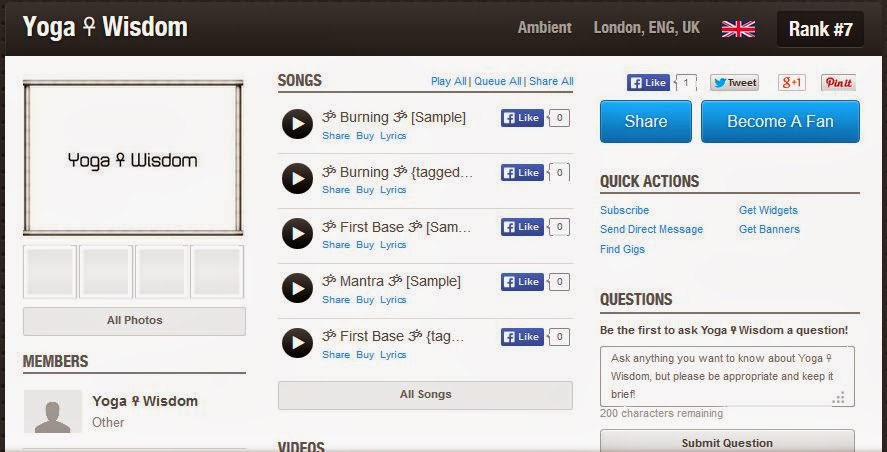Open Get Widgets link

768,210
